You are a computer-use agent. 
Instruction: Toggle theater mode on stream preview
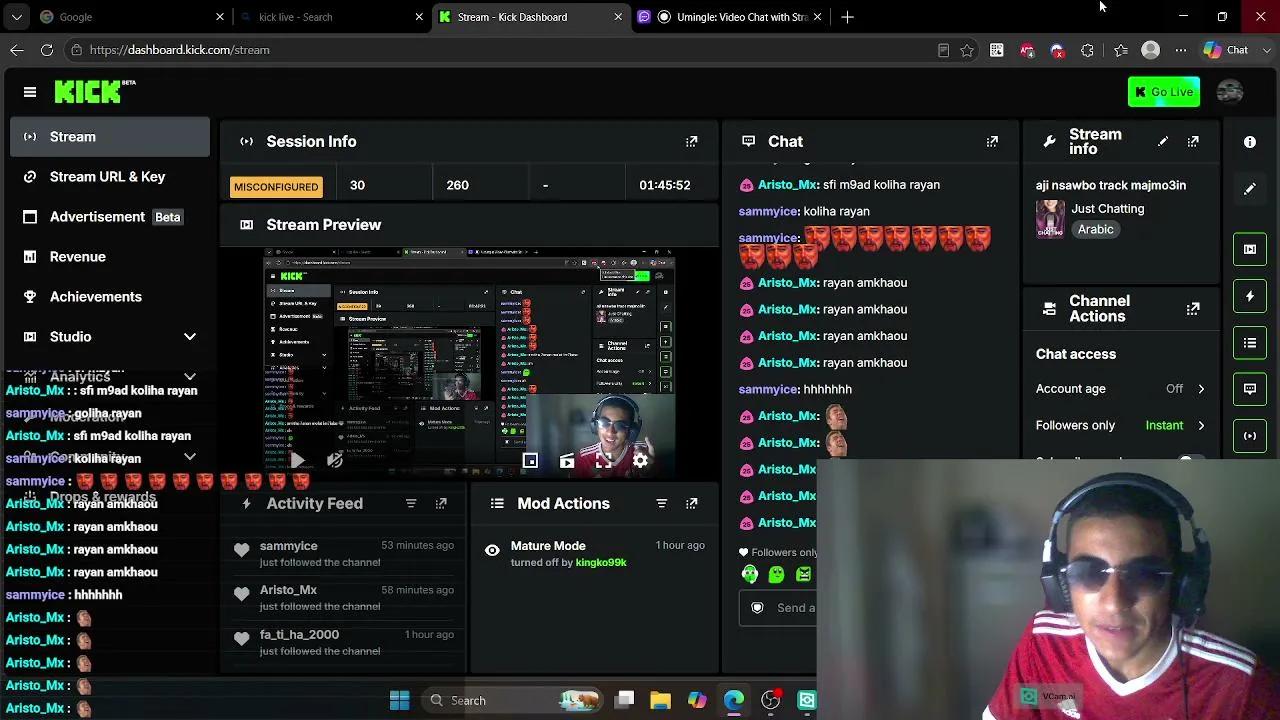tap(567, 461)
